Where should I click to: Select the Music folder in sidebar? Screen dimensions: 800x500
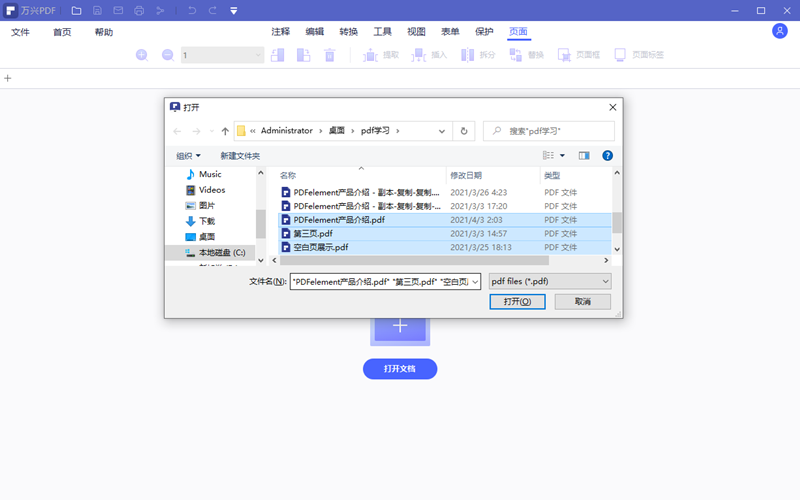tap(210, 174)
